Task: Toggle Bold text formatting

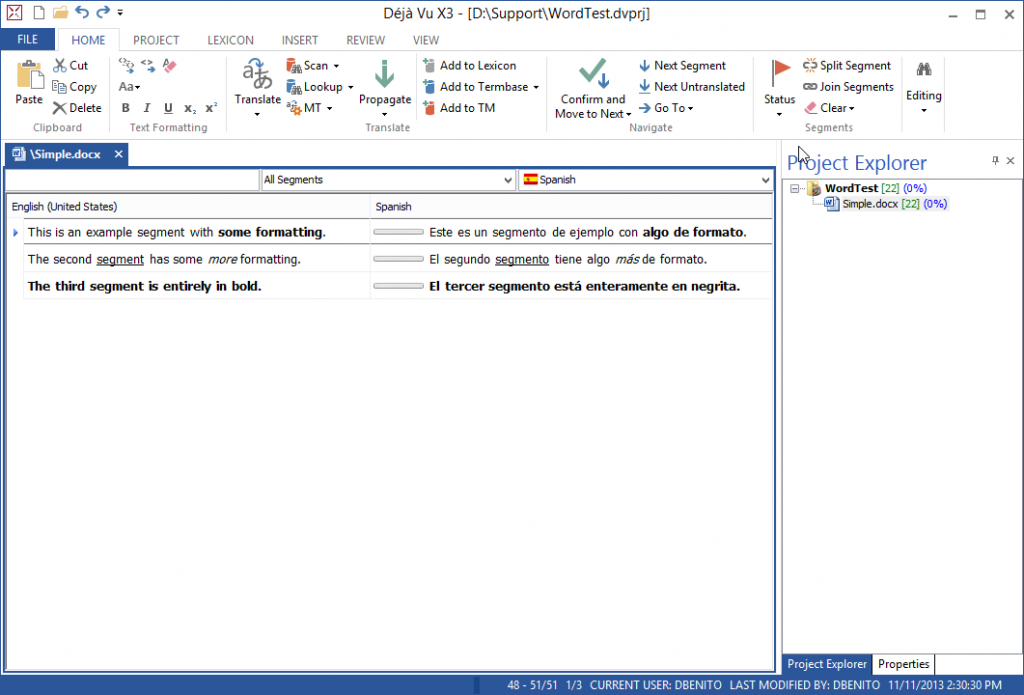Action: 125,108
